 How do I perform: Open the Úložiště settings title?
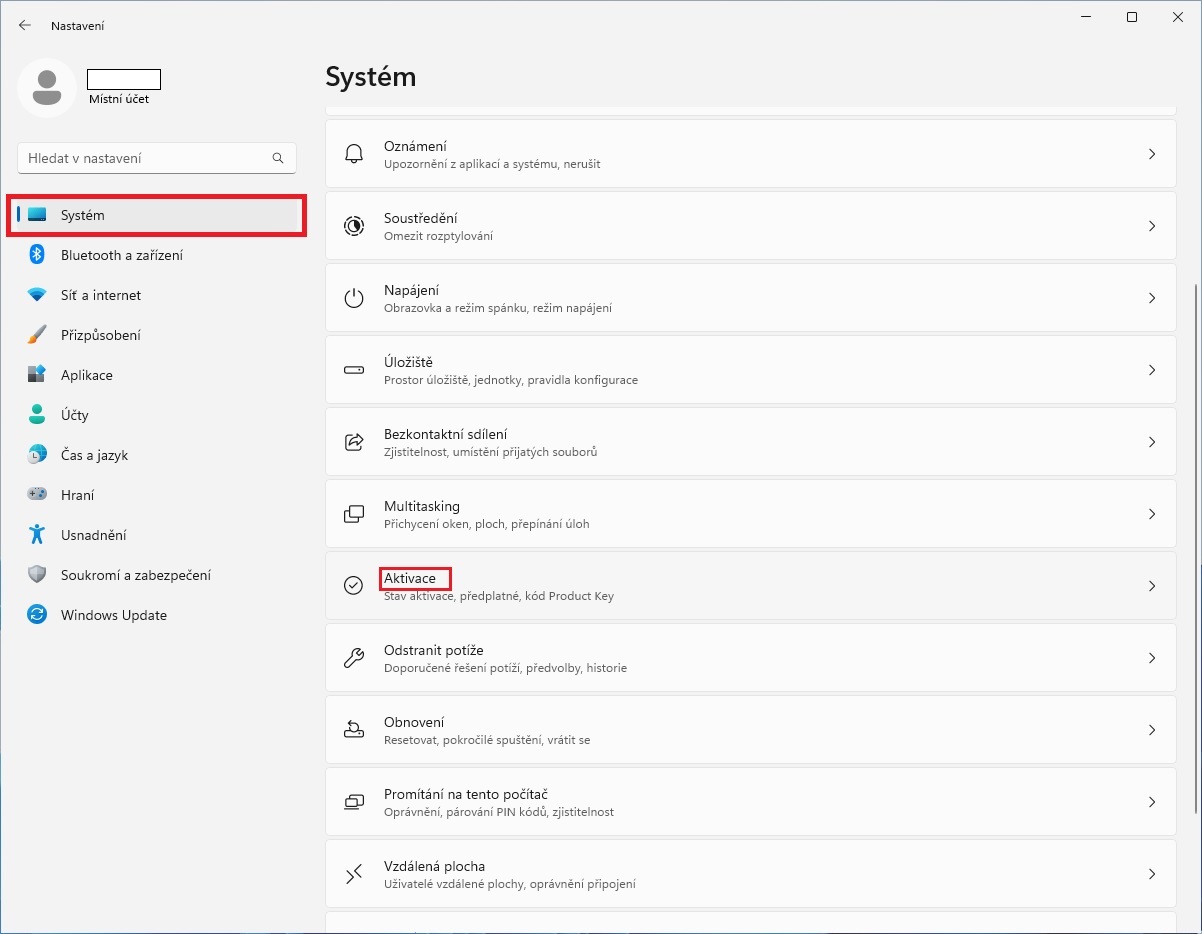[x=408, y=362]
